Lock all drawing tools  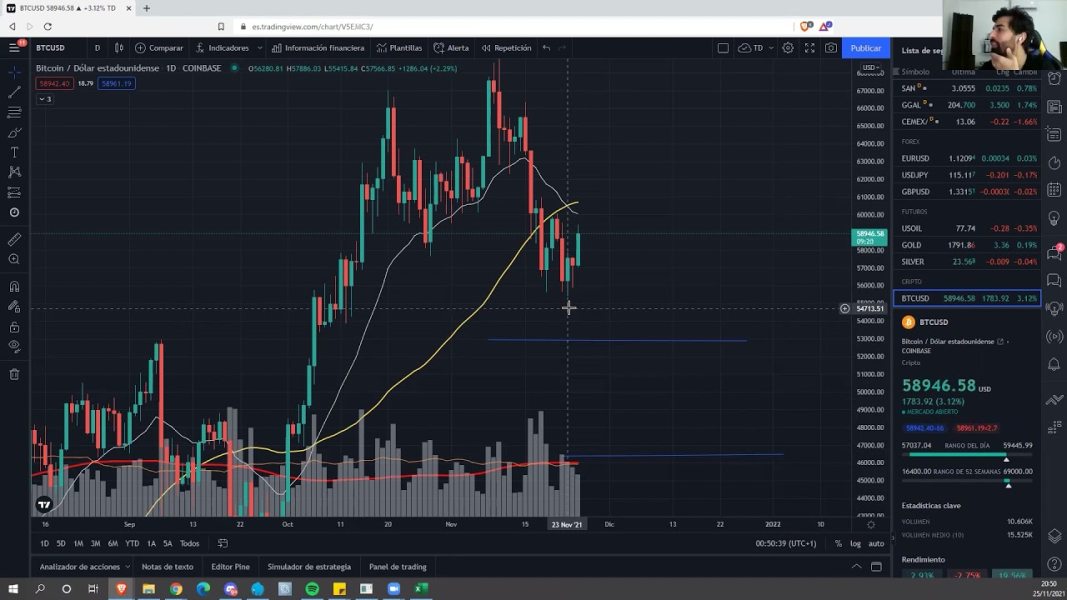click(14, 327)
